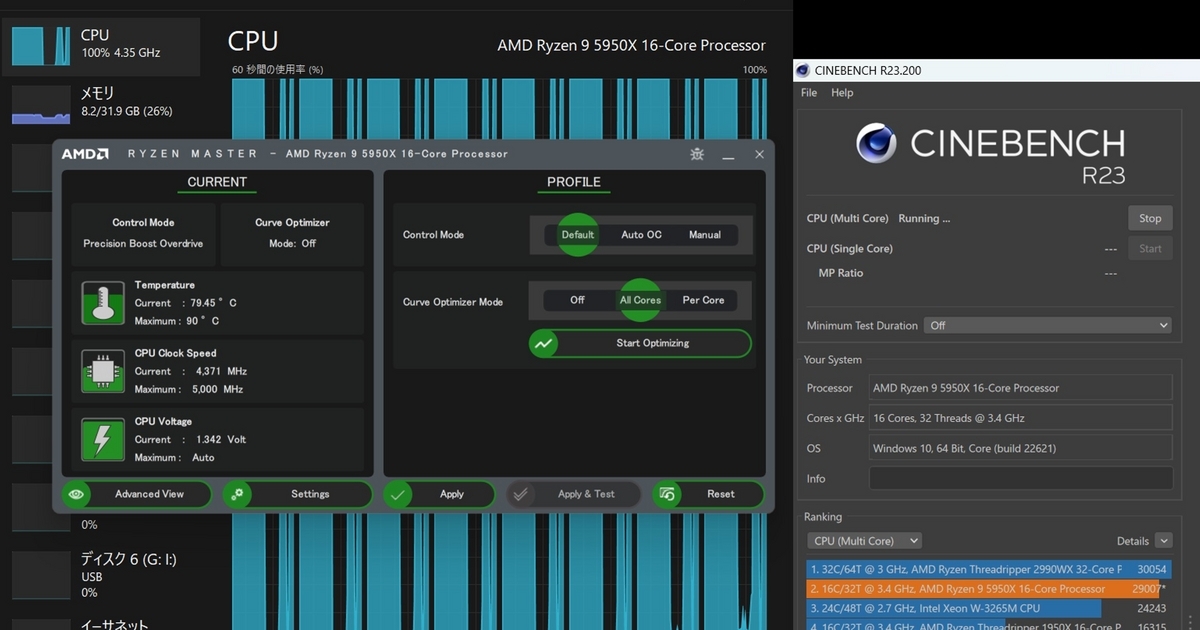
Task: Select Ryzen 9 5950X orange ranking row
Action: click(x=989, y=589)
